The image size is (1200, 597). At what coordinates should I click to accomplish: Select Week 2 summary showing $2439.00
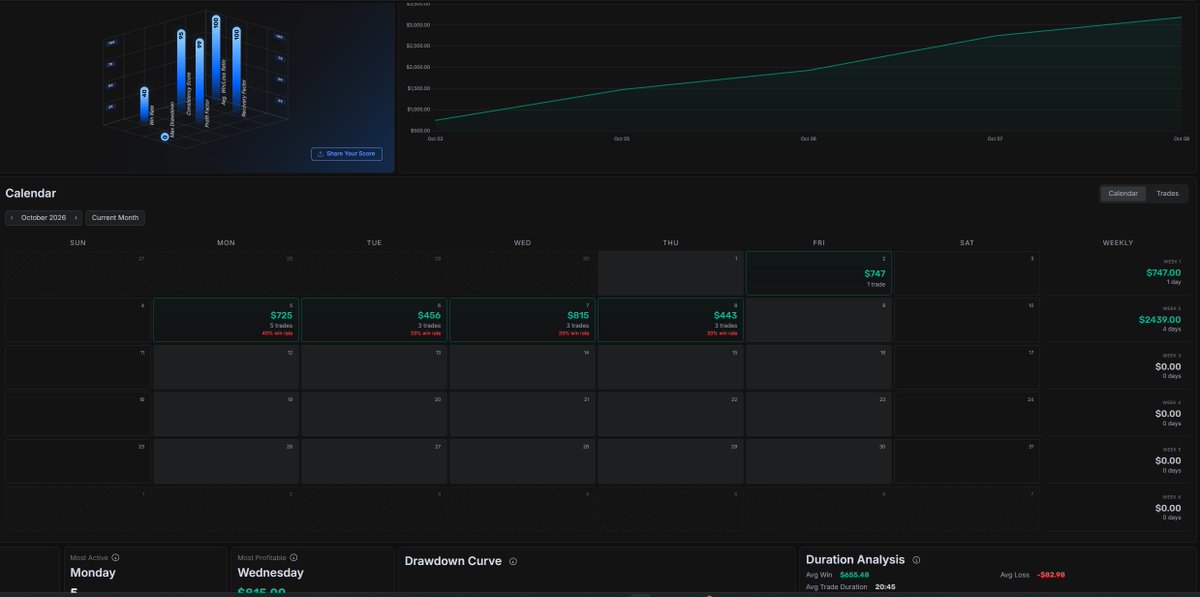pos(1118,320)
